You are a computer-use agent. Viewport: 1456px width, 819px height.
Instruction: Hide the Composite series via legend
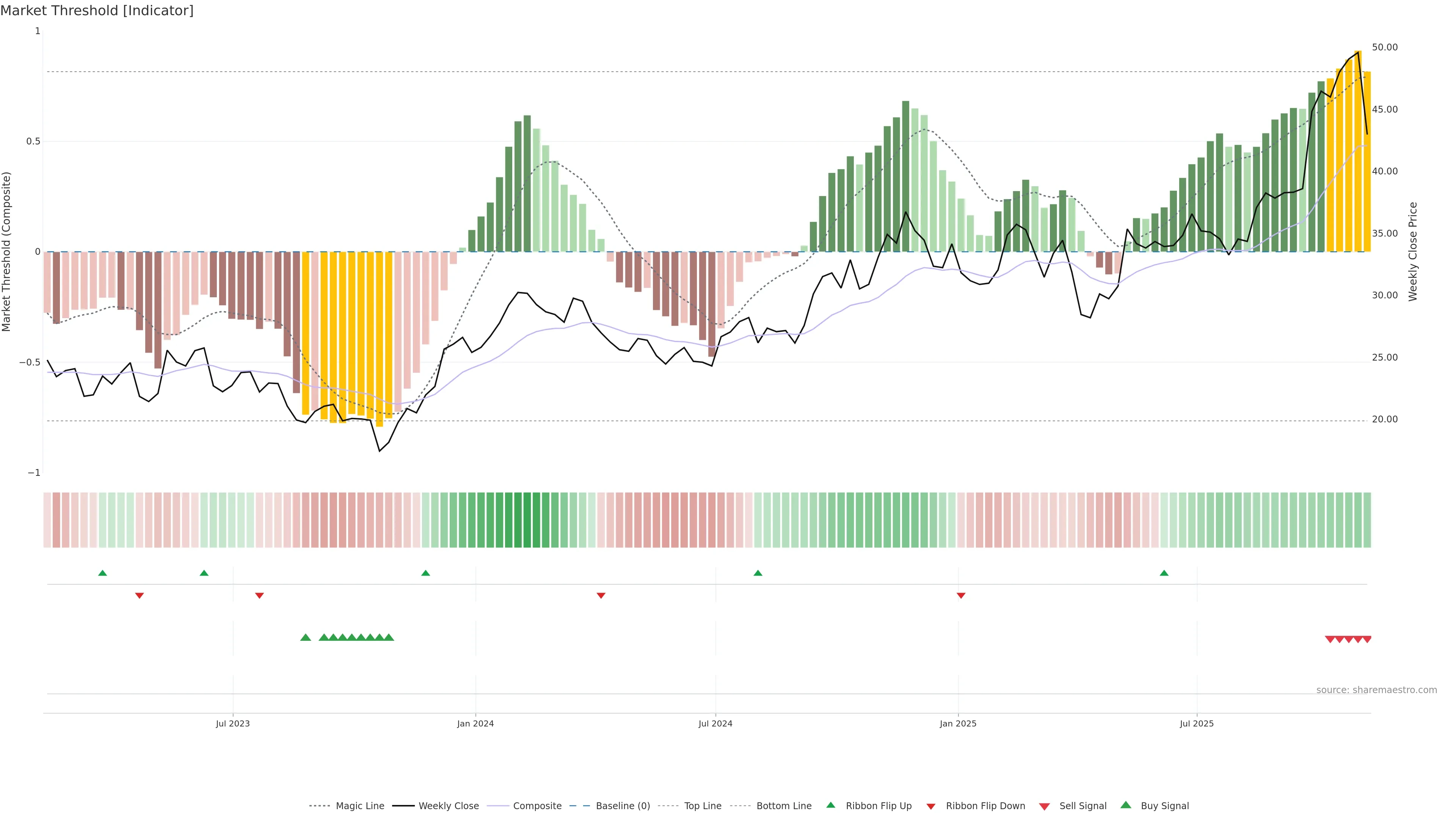tap(537, 806)
